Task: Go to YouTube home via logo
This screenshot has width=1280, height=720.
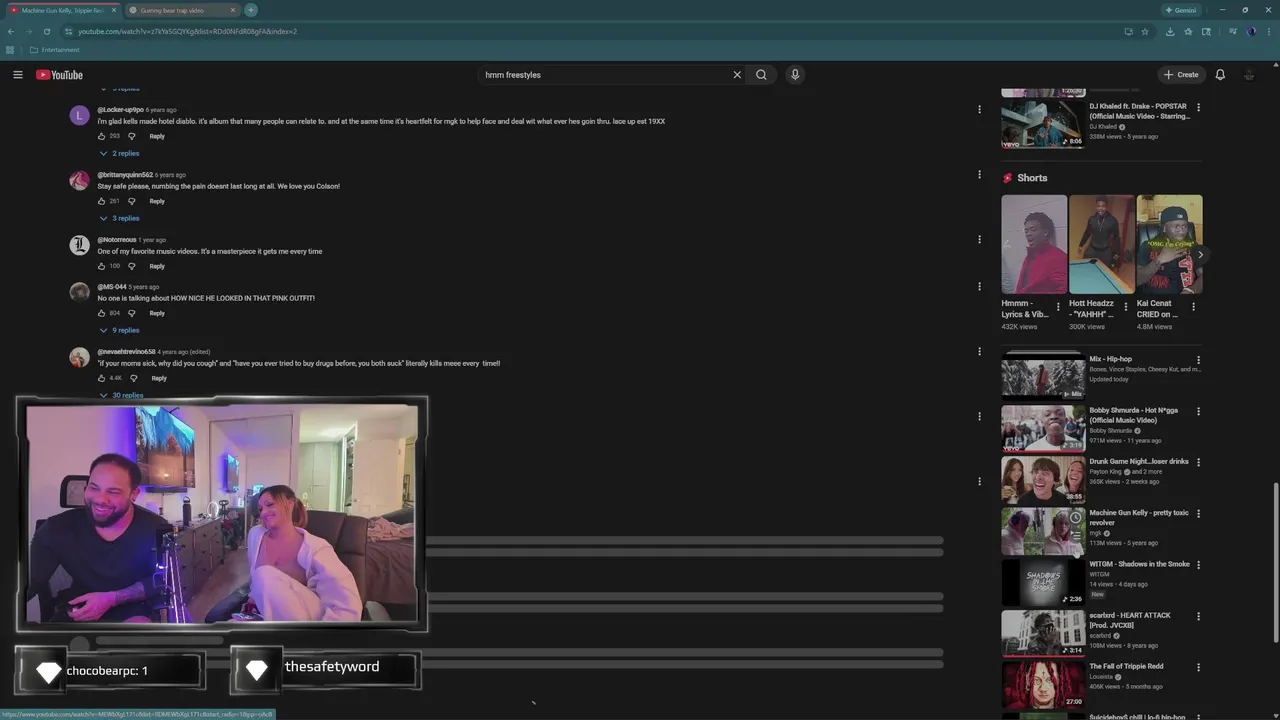Action: (x=60, y=75)
